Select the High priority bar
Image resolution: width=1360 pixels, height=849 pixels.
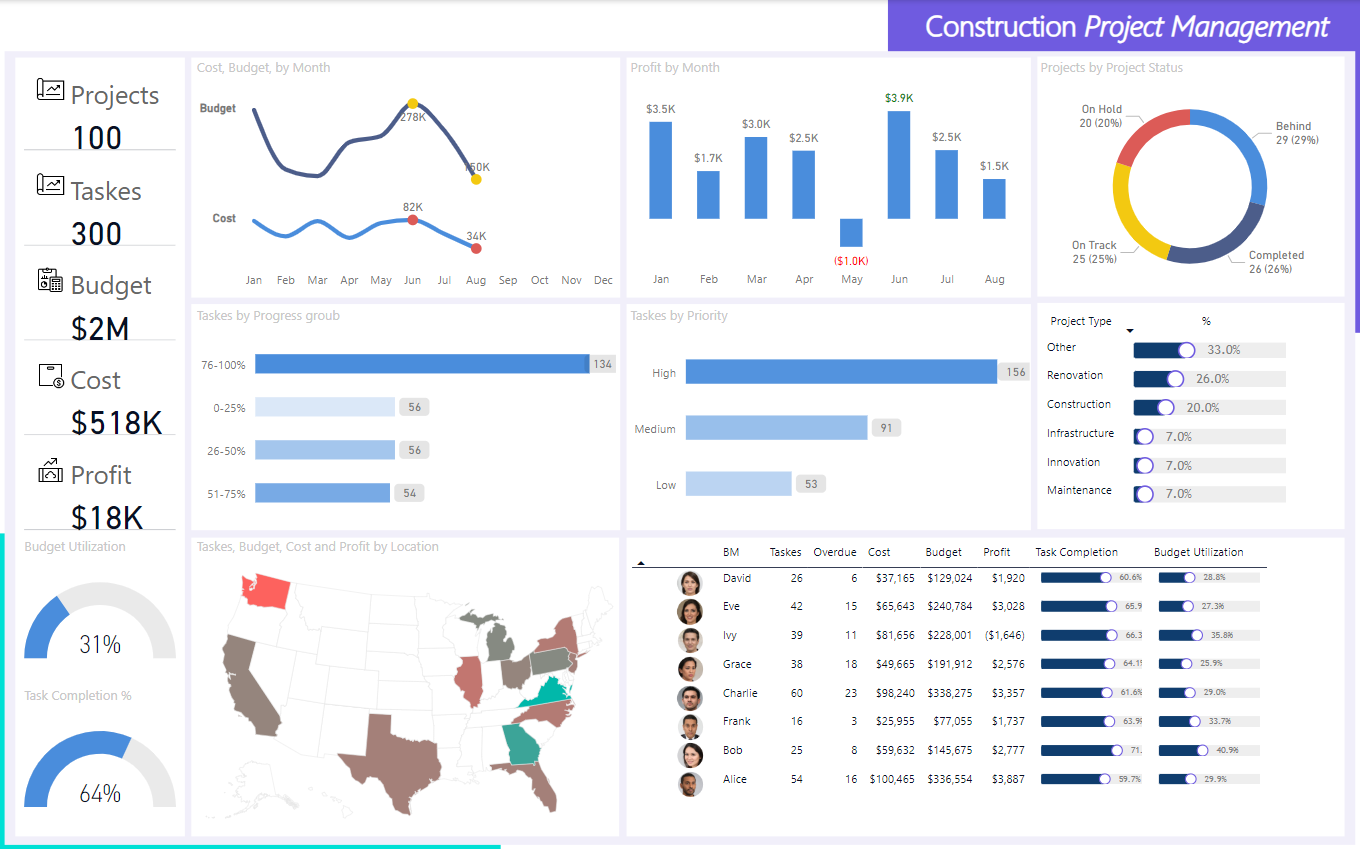point(840,372)
